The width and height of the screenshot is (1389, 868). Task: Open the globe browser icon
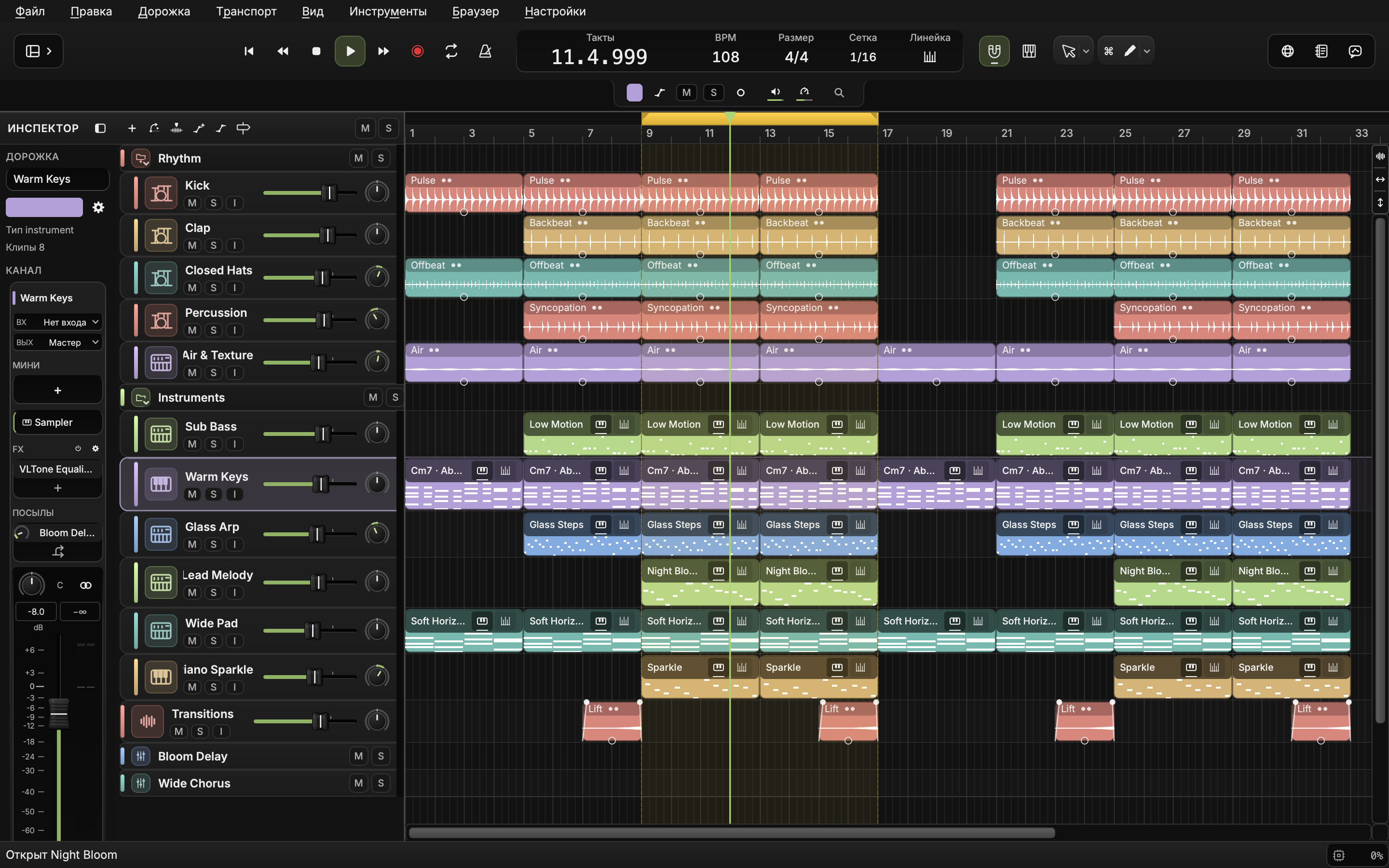[x=1287, y=51]
